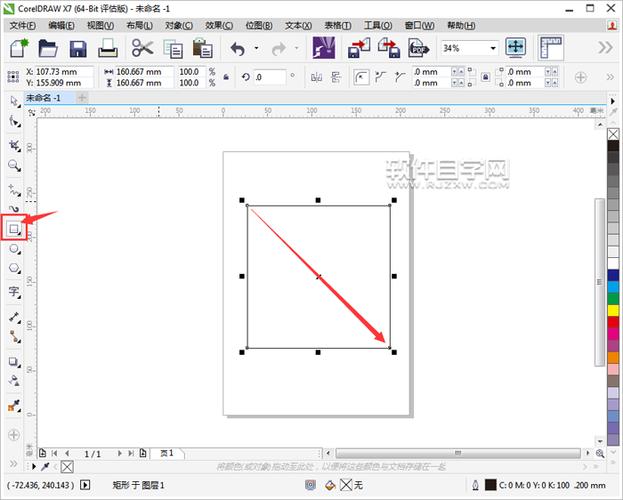Click the Cut scissors icon

(x=142, y=48)
